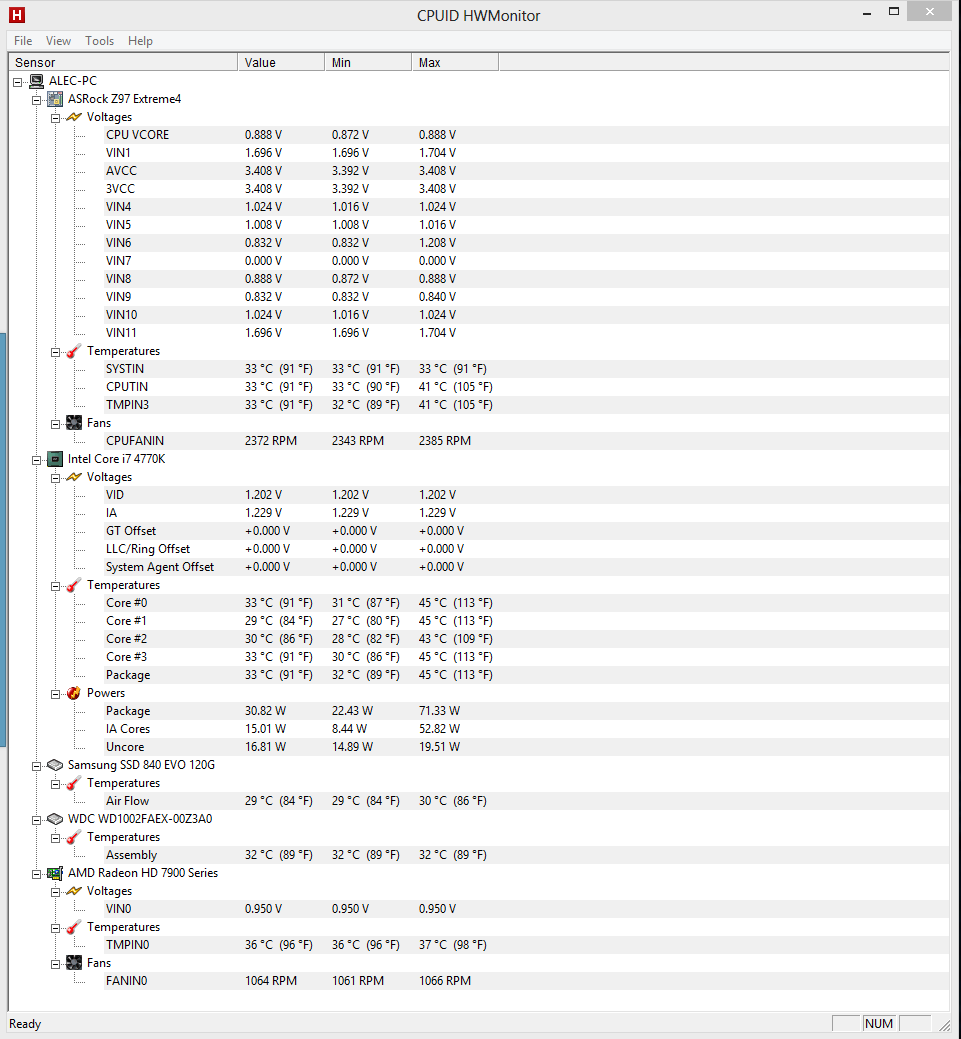Click the 71.33 W max package power value
Image resolution: width=961 pixels, height=1039 pixels.
coord(439,711)
